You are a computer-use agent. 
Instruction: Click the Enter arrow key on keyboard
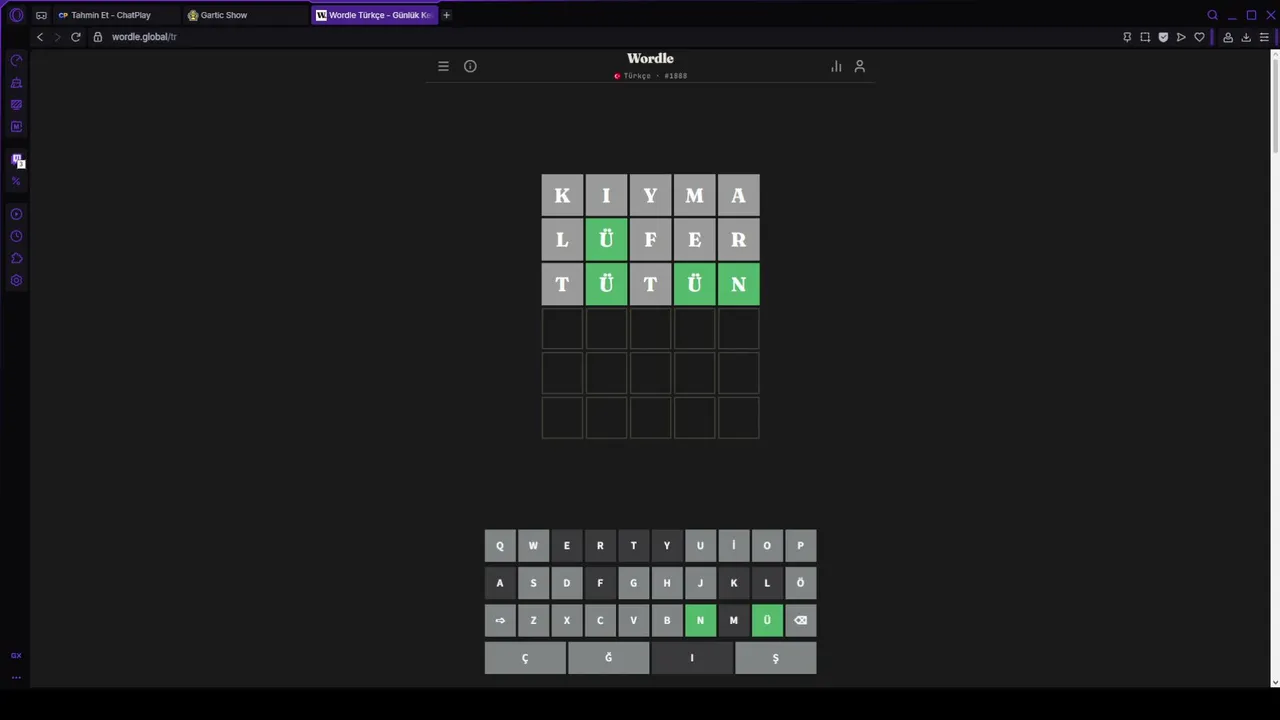(500, 620)
